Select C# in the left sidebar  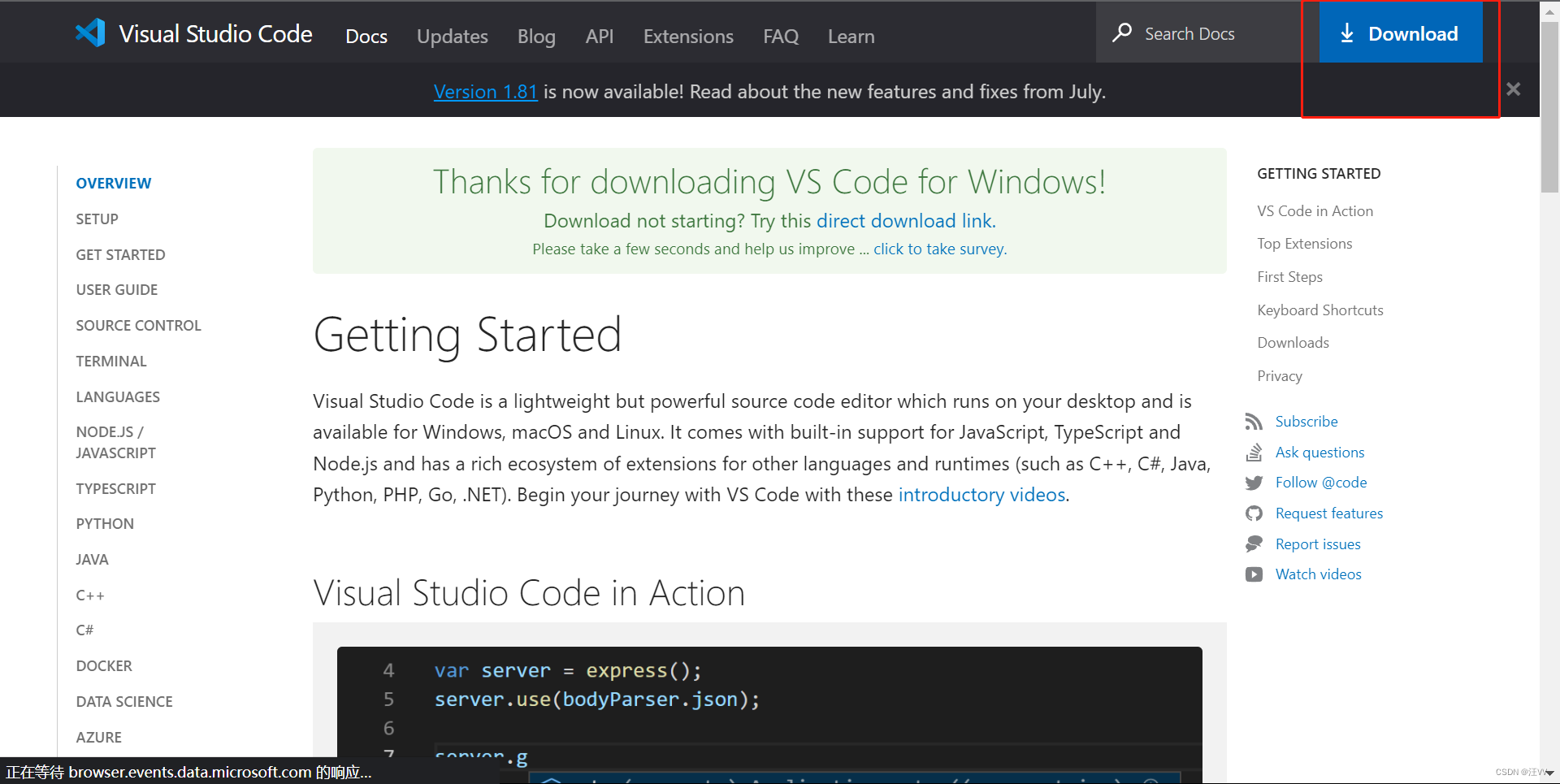point(84,630)
